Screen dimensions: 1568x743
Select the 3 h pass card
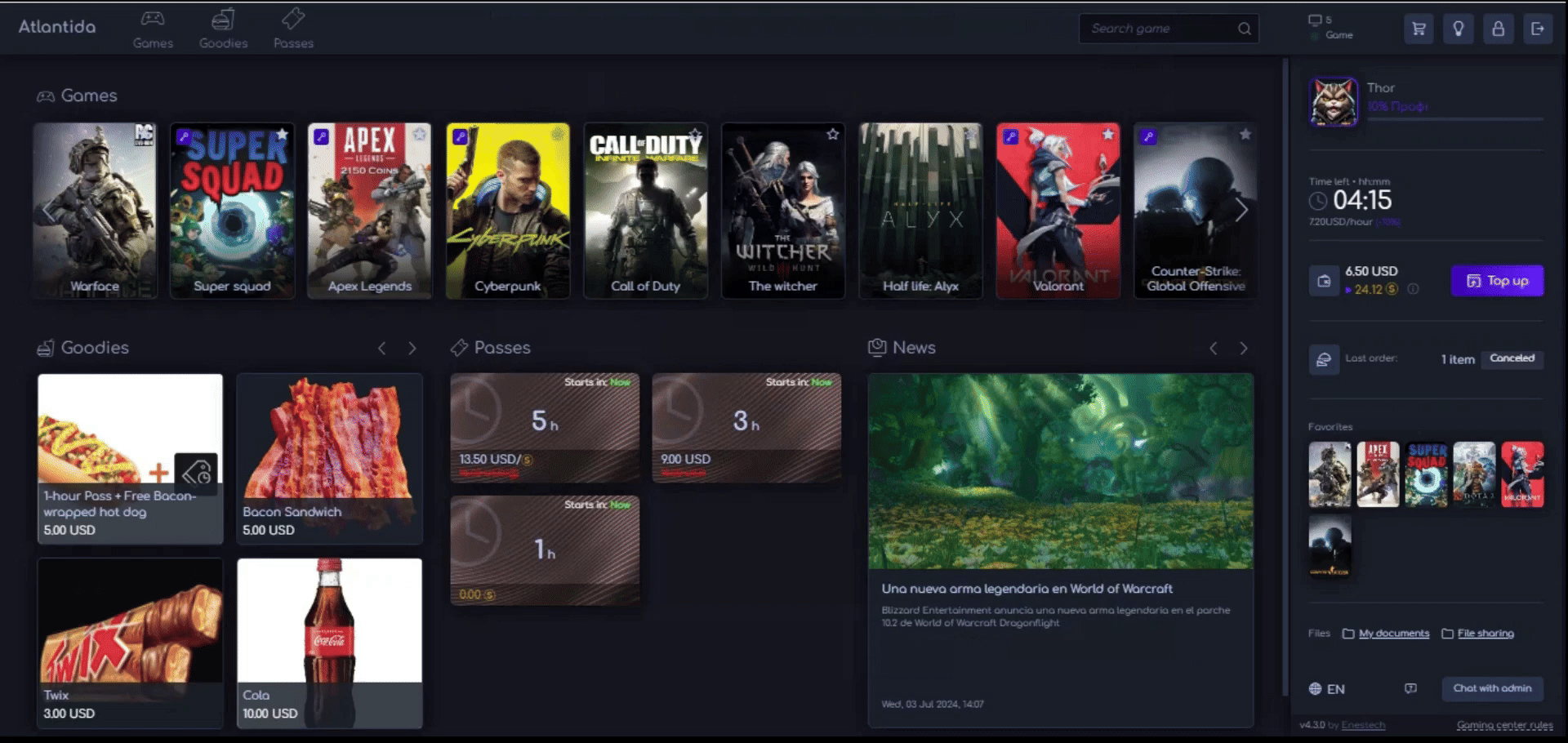[746, 428]
